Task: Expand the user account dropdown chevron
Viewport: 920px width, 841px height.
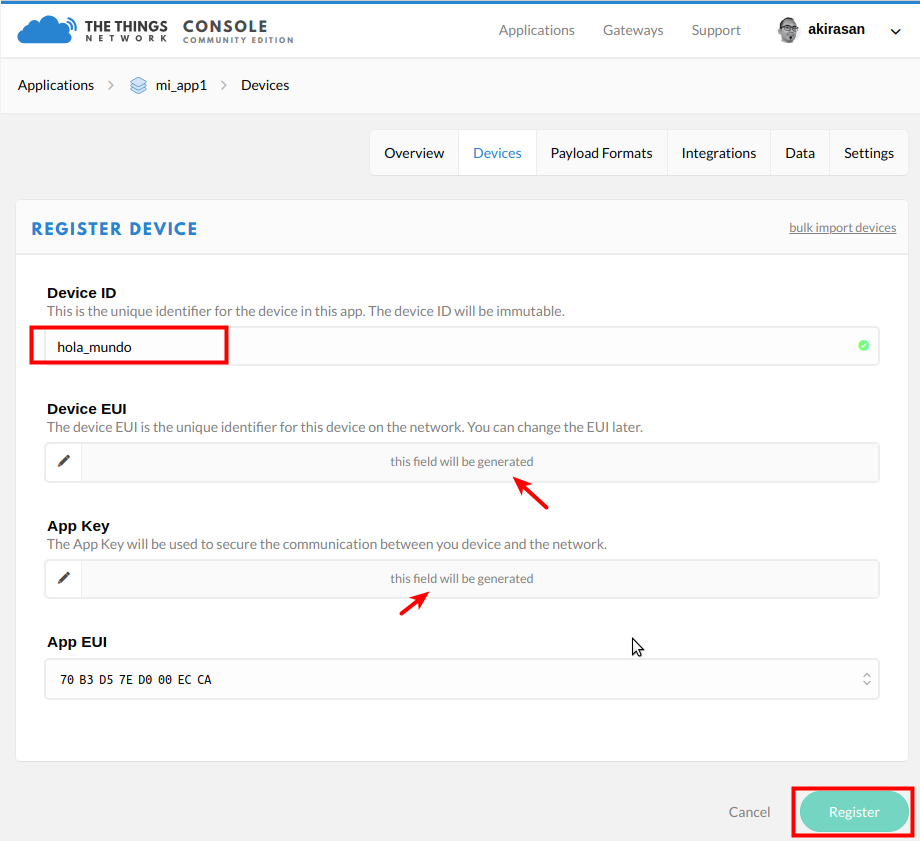Action: 895,32
